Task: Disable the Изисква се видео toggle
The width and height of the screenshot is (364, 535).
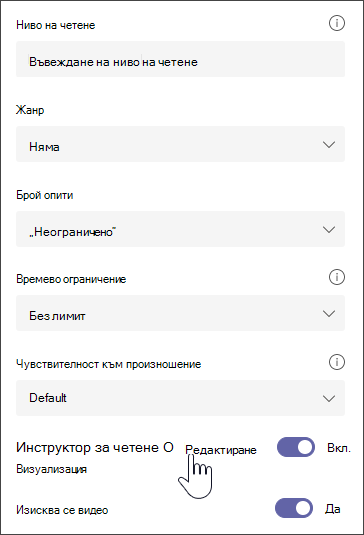Action: coord(294,508)
